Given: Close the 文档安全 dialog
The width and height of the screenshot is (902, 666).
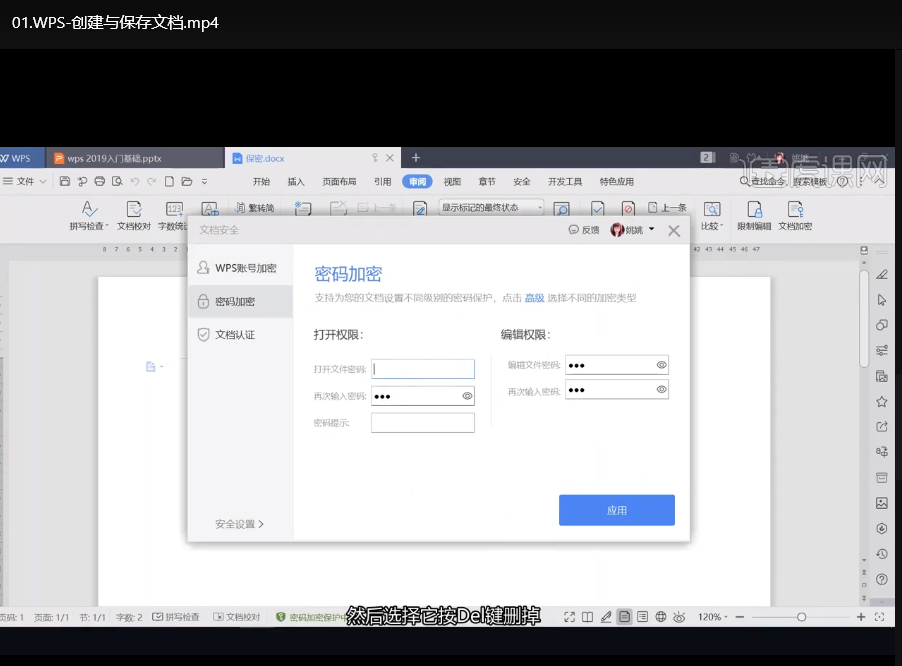Looking at the screenshot, I should (674, 231).
